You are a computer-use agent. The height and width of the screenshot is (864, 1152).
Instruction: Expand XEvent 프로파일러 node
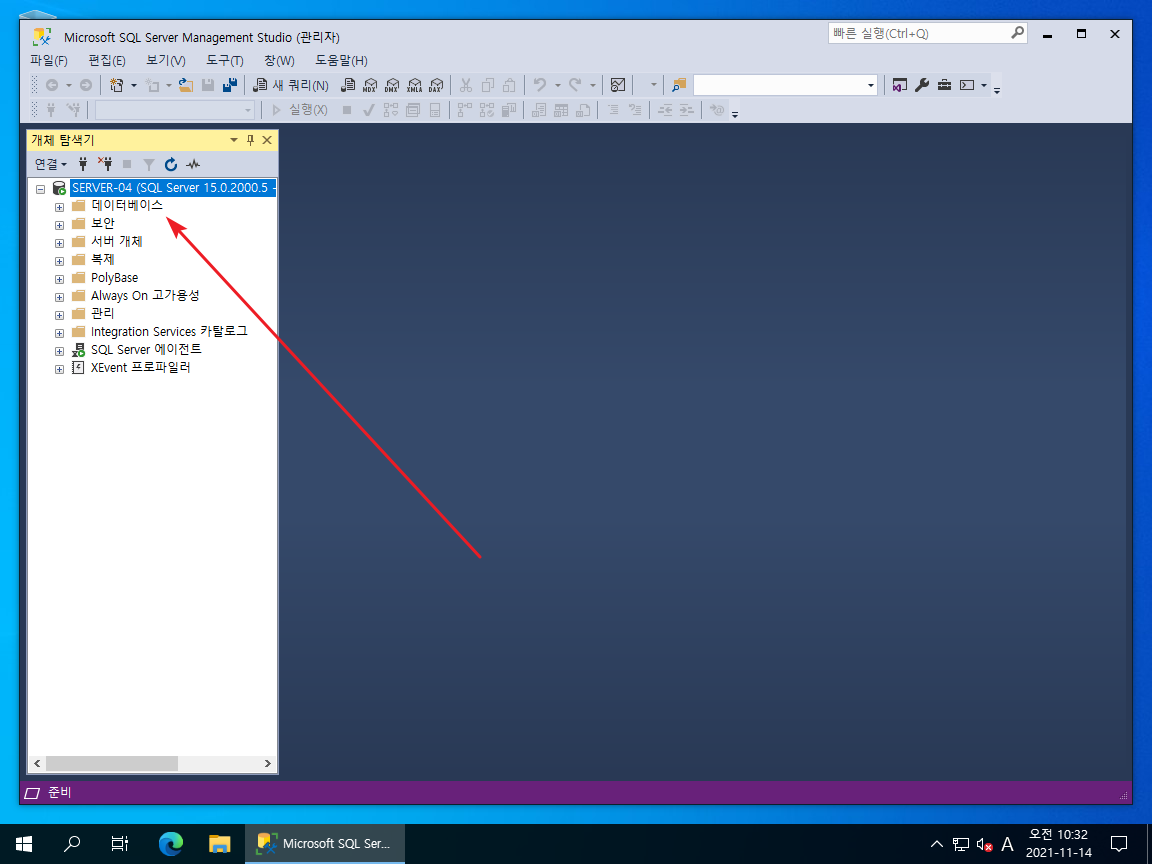60,369
